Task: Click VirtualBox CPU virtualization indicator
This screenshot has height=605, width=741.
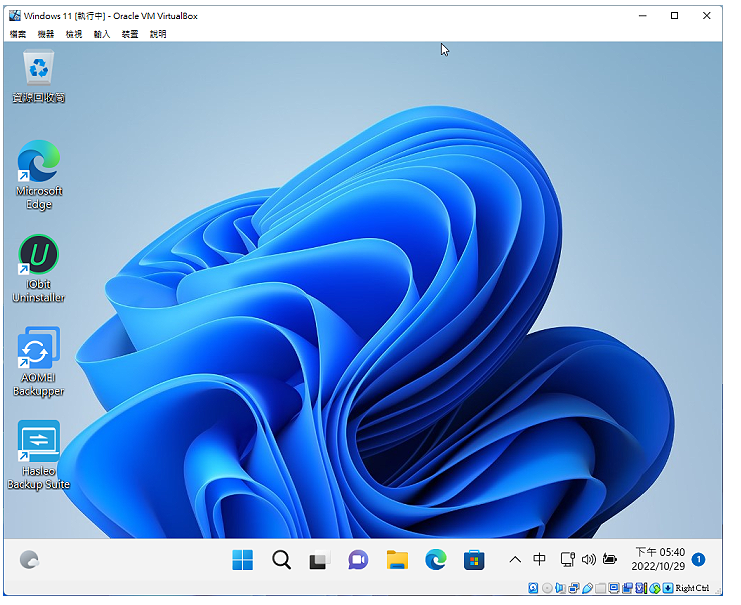Action: coord(641,588)
